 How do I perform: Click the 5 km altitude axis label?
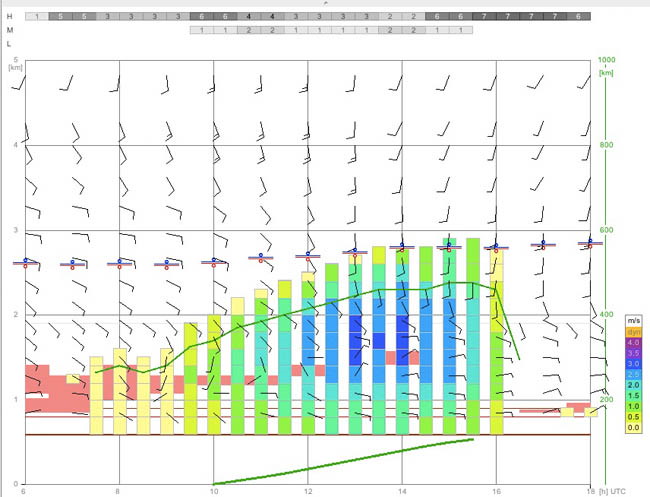tap(16, 60)
